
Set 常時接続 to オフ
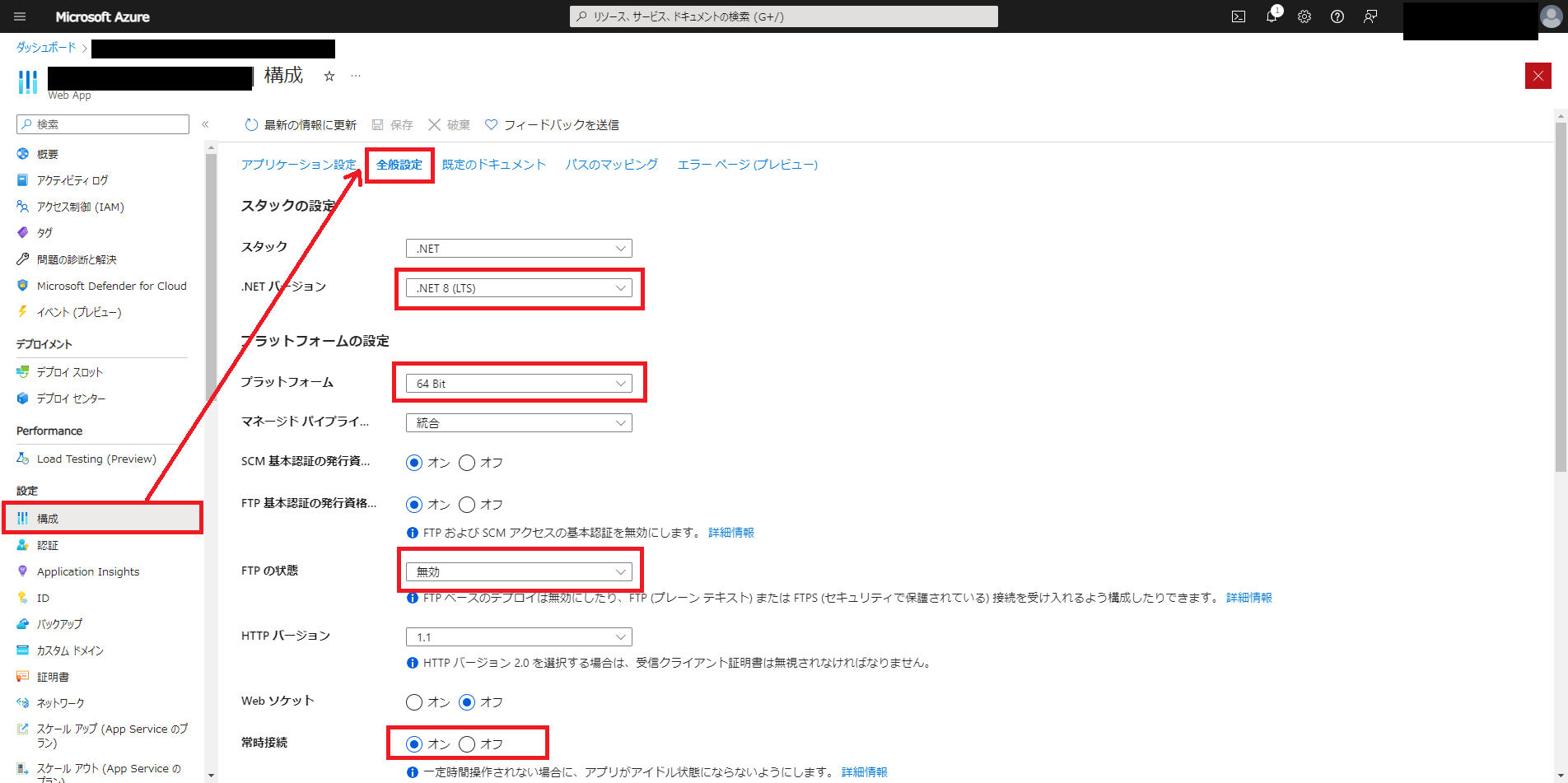[467, 744]
